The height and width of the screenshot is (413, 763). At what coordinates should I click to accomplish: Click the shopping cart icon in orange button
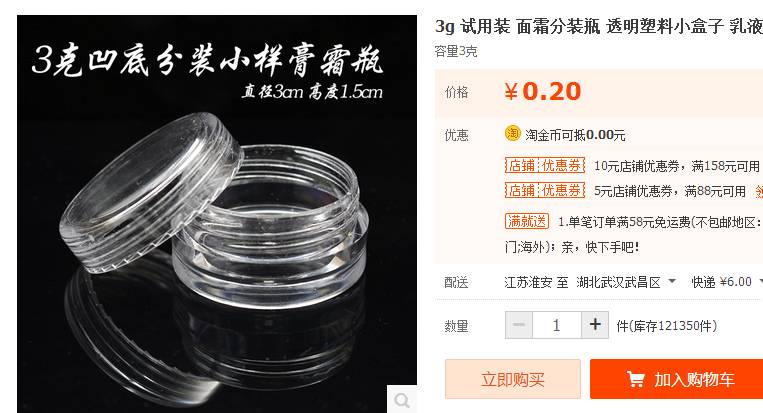[x=635, y=379]
